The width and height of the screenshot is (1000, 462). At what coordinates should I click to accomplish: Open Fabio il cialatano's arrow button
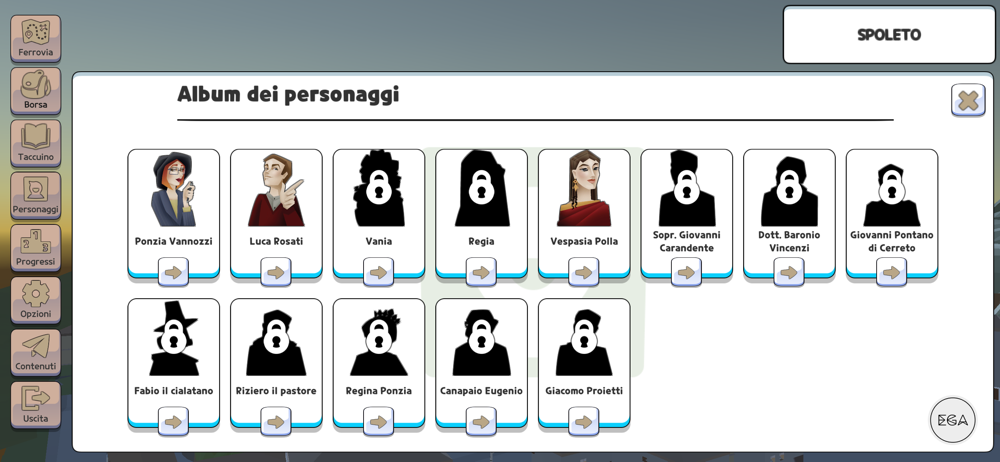tap(173, 422)
